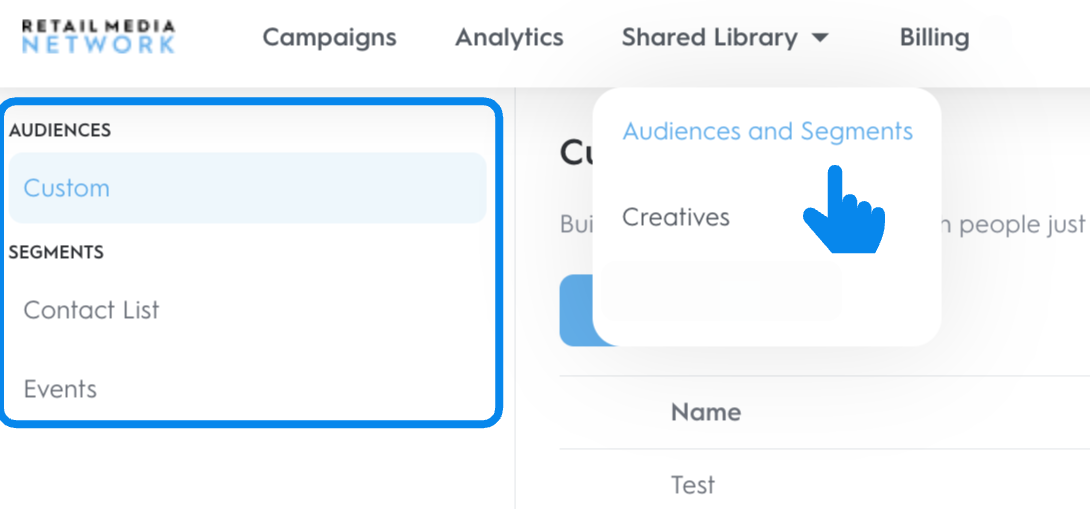Click the AUDIENCES section header
The width and height of the screenshot is (1090, 509).
coord(60,130)
